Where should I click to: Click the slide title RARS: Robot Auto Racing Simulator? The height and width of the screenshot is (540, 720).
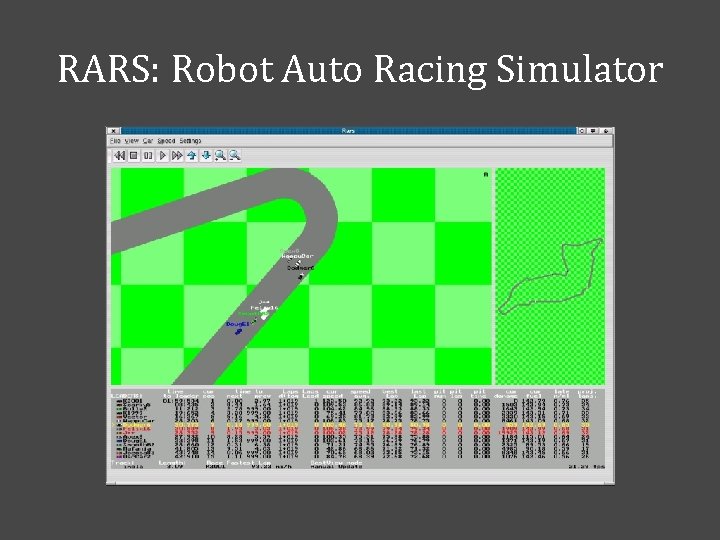[x=360, y=69]
